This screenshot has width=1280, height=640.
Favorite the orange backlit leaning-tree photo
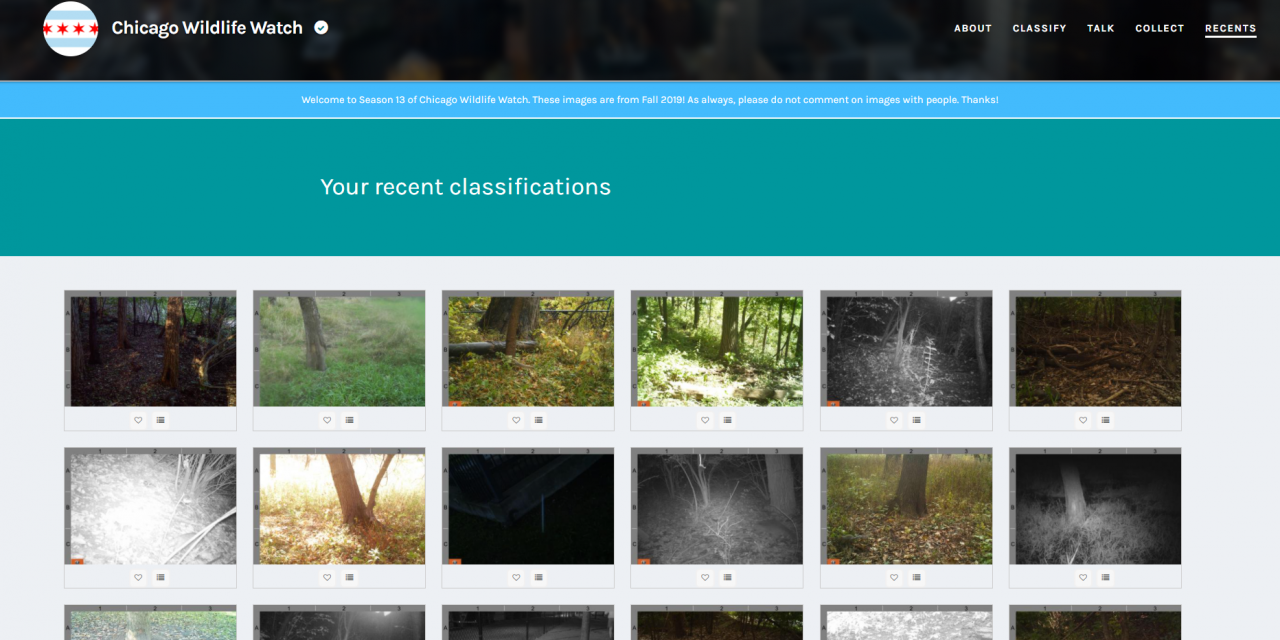coord(327,577)
